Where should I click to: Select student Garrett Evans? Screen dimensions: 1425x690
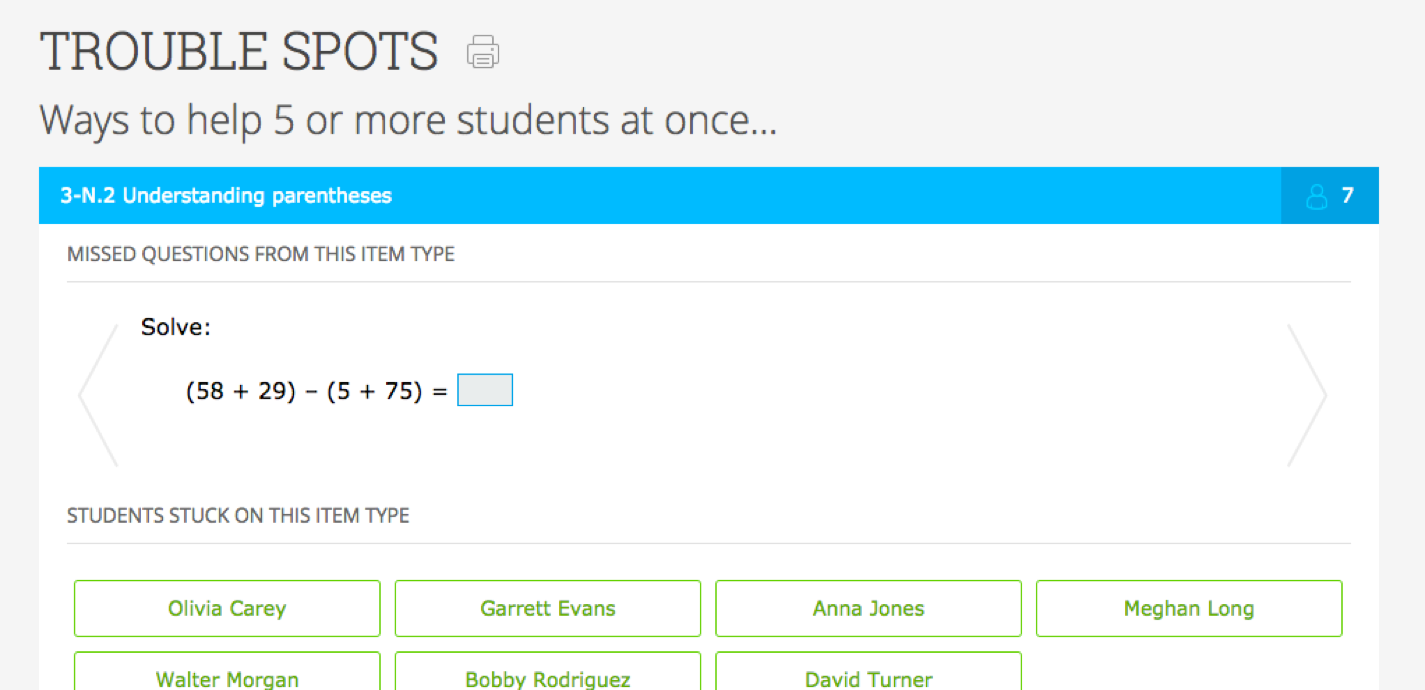coord(548,608)
